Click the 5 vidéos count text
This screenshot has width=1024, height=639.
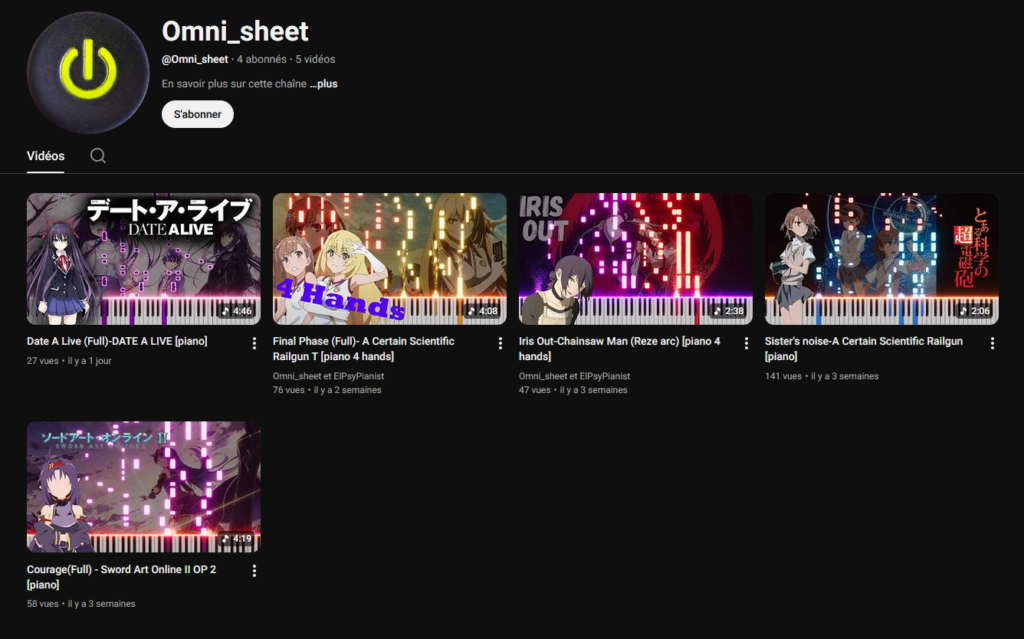tap(315, 59)
